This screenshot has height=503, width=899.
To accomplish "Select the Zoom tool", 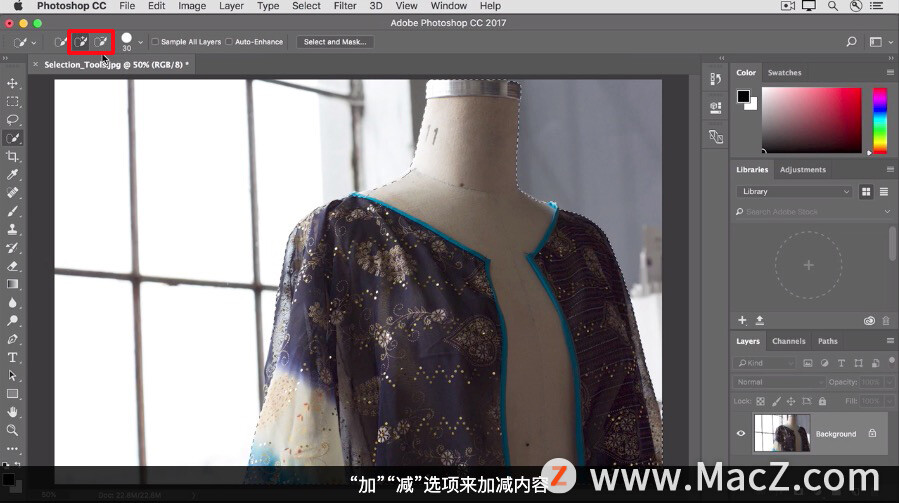I will [12, 430].
